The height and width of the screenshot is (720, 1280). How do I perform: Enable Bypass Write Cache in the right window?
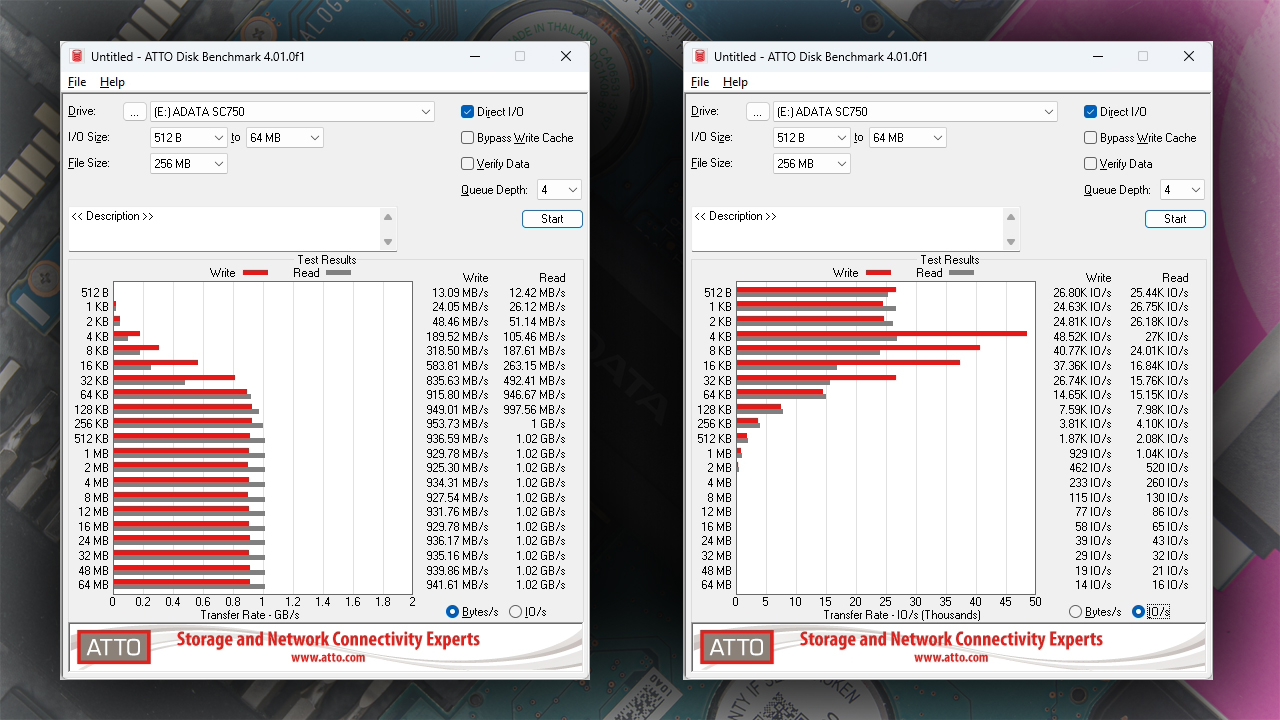click(x=1090, y=138)
